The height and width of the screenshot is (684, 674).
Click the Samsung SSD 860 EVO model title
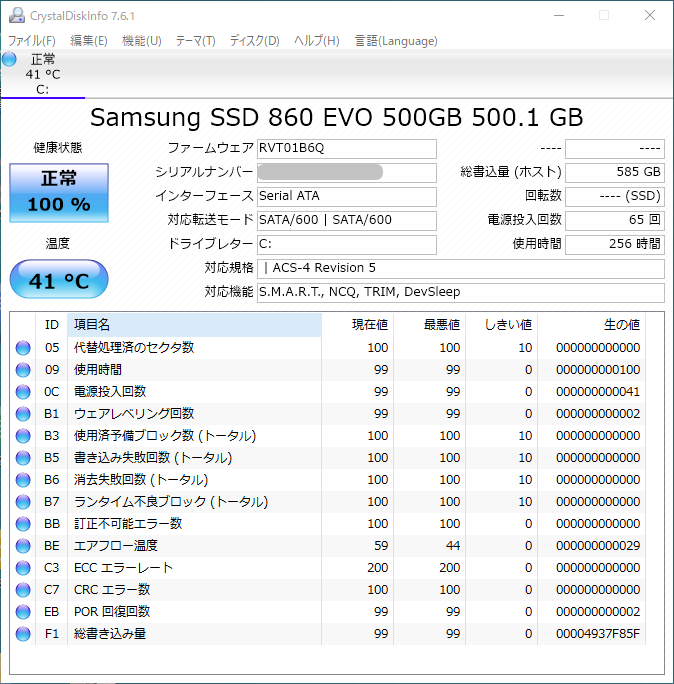tap(336, 117)
